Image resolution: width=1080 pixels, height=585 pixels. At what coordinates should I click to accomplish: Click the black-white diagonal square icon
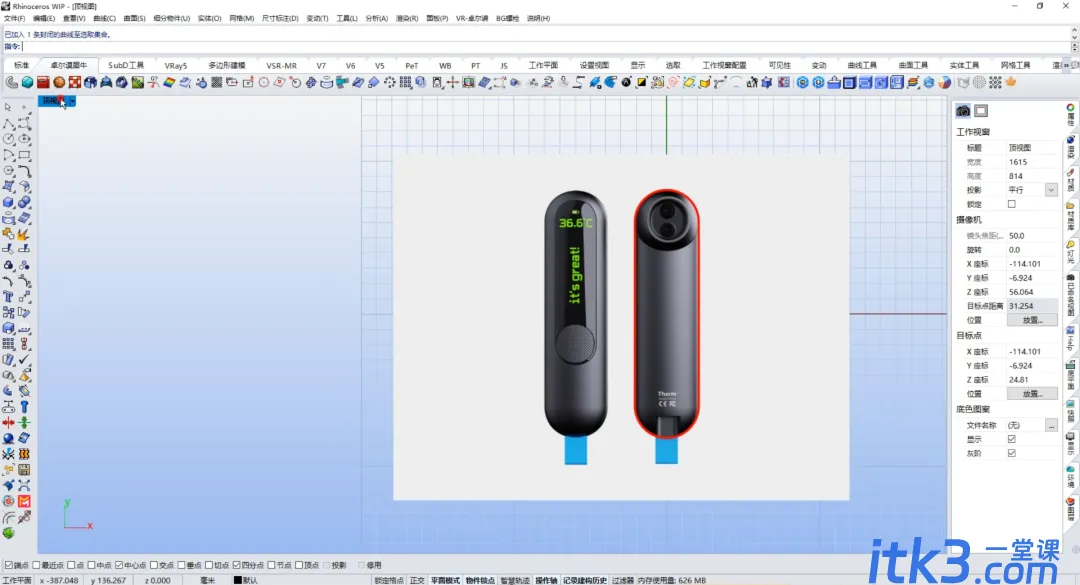point(641,83)
